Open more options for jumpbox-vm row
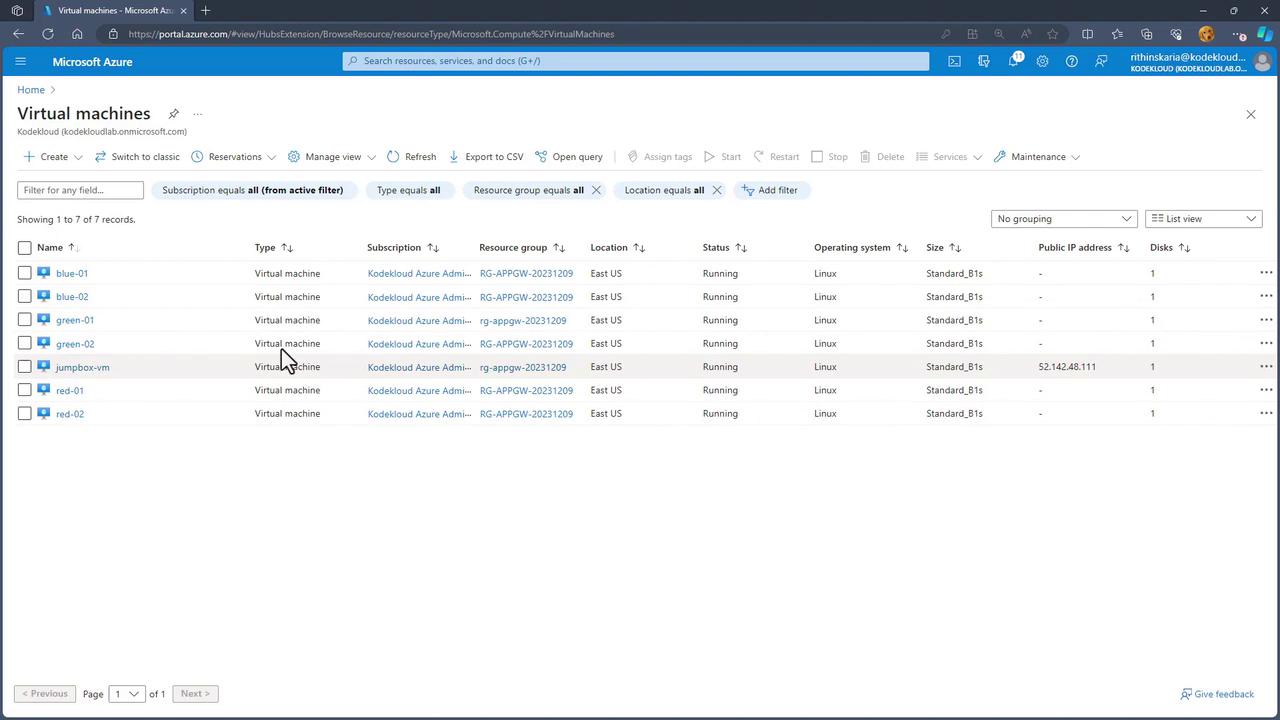The height and width of the screenshot is (720, 1280). (x=1265, y=367)
